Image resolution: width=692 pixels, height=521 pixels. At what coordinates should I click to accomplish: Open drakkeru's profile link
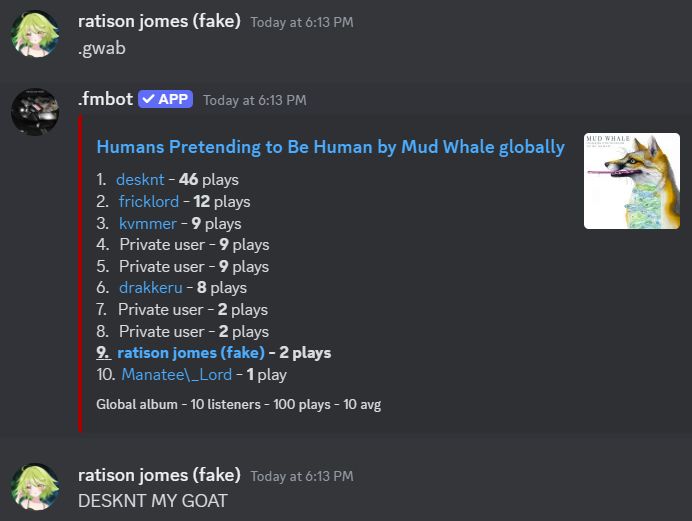(151, 288)
